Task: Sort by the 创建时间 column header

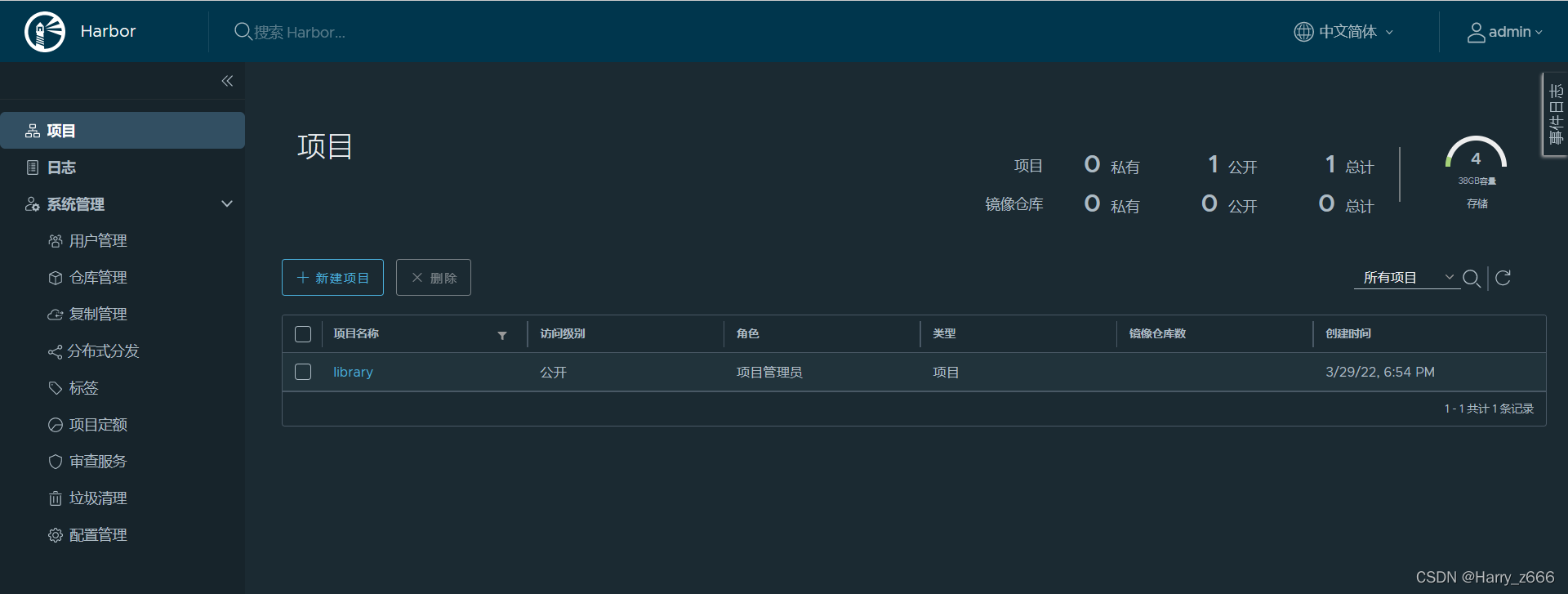Action: tap(1348, 334)
